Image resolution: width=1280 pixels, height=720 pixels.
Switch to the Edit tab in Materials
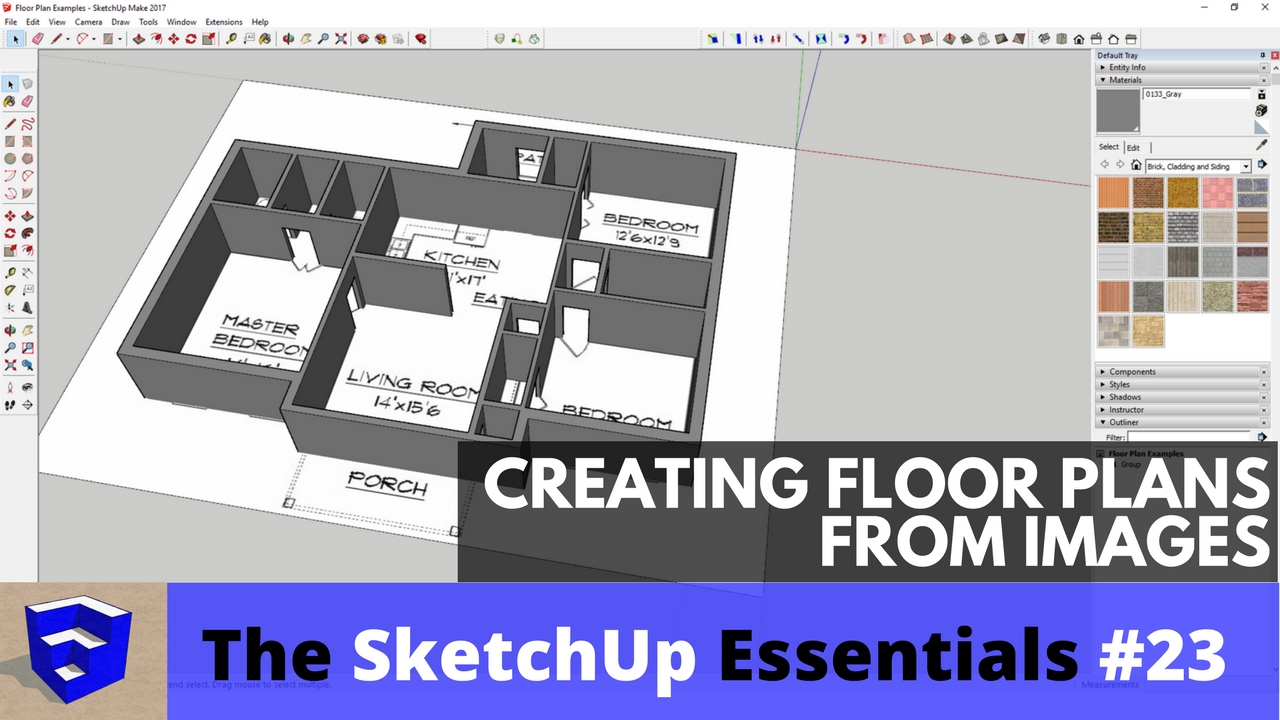tap(1133, 148)
